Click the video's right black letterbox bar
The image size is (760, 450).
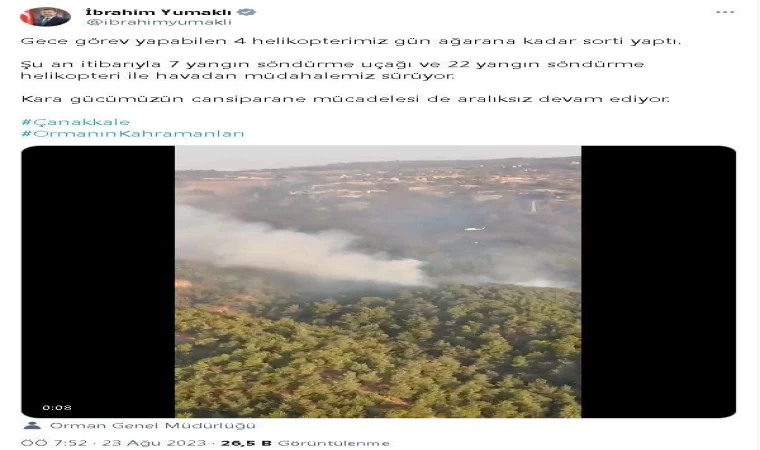pyautogui.click(x=659, y=281)
